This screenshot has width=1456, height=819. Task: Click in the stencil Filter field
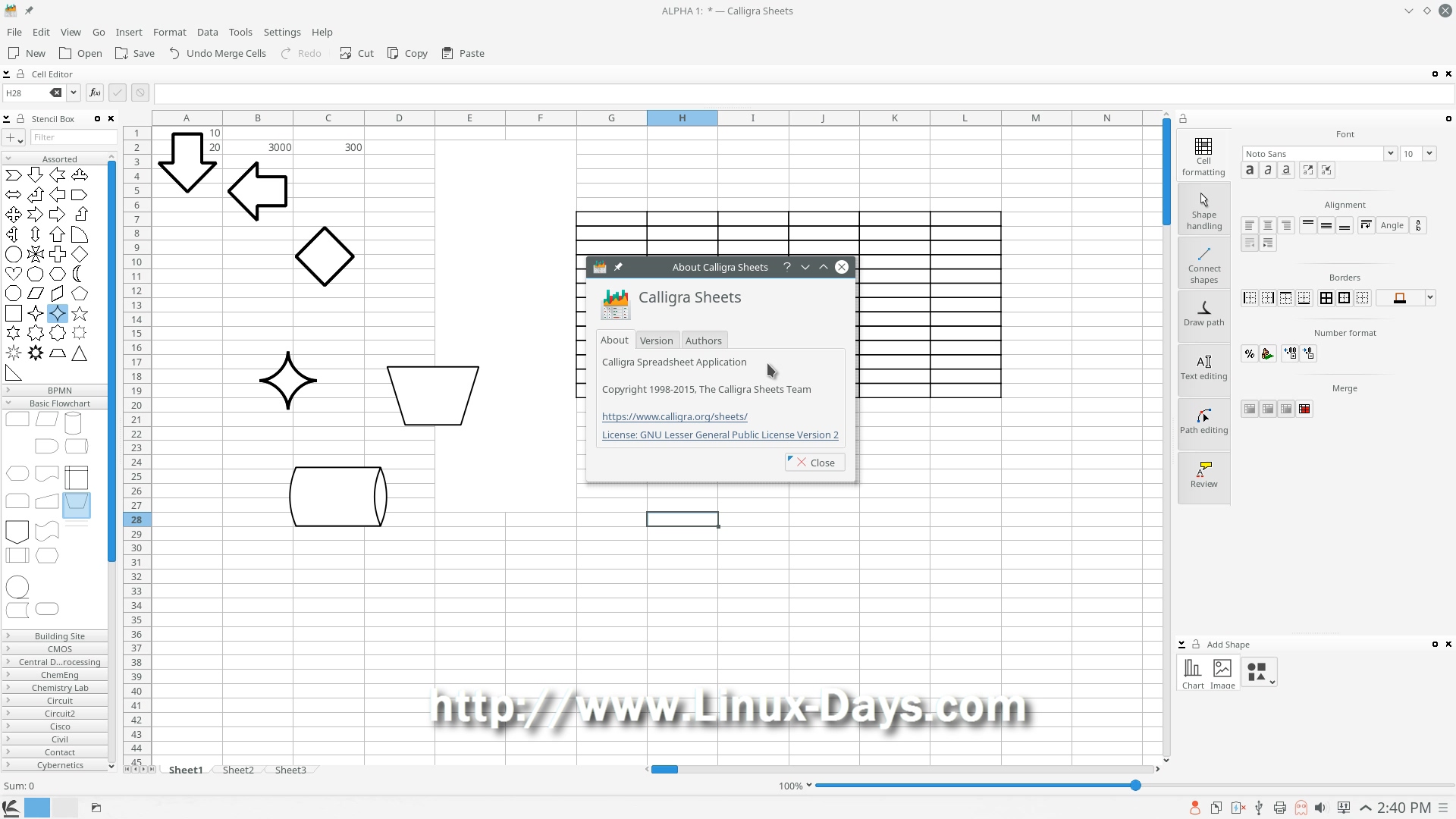[x=74, y=137]
